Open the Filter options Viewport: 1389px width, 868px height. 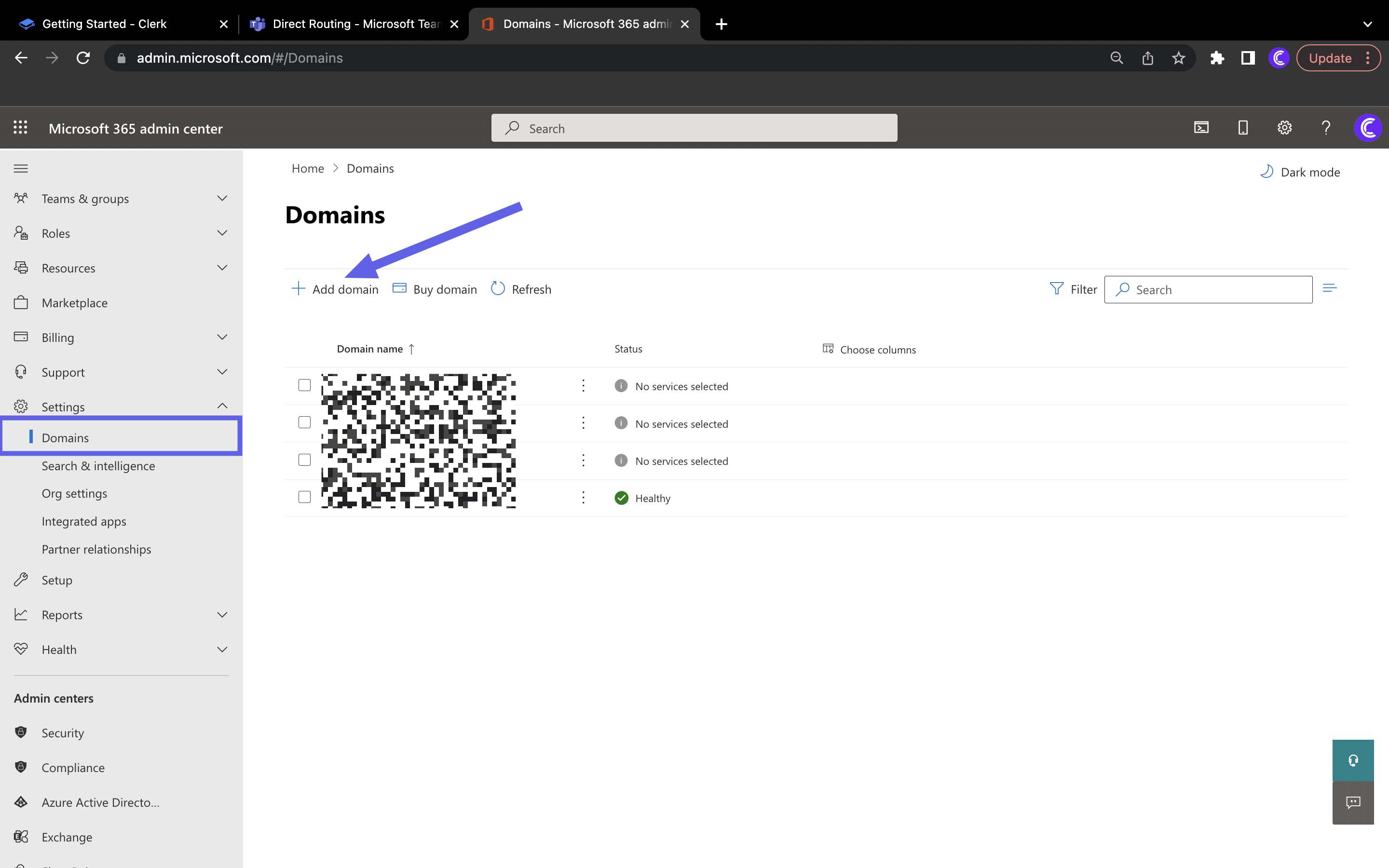point(1073,289)
